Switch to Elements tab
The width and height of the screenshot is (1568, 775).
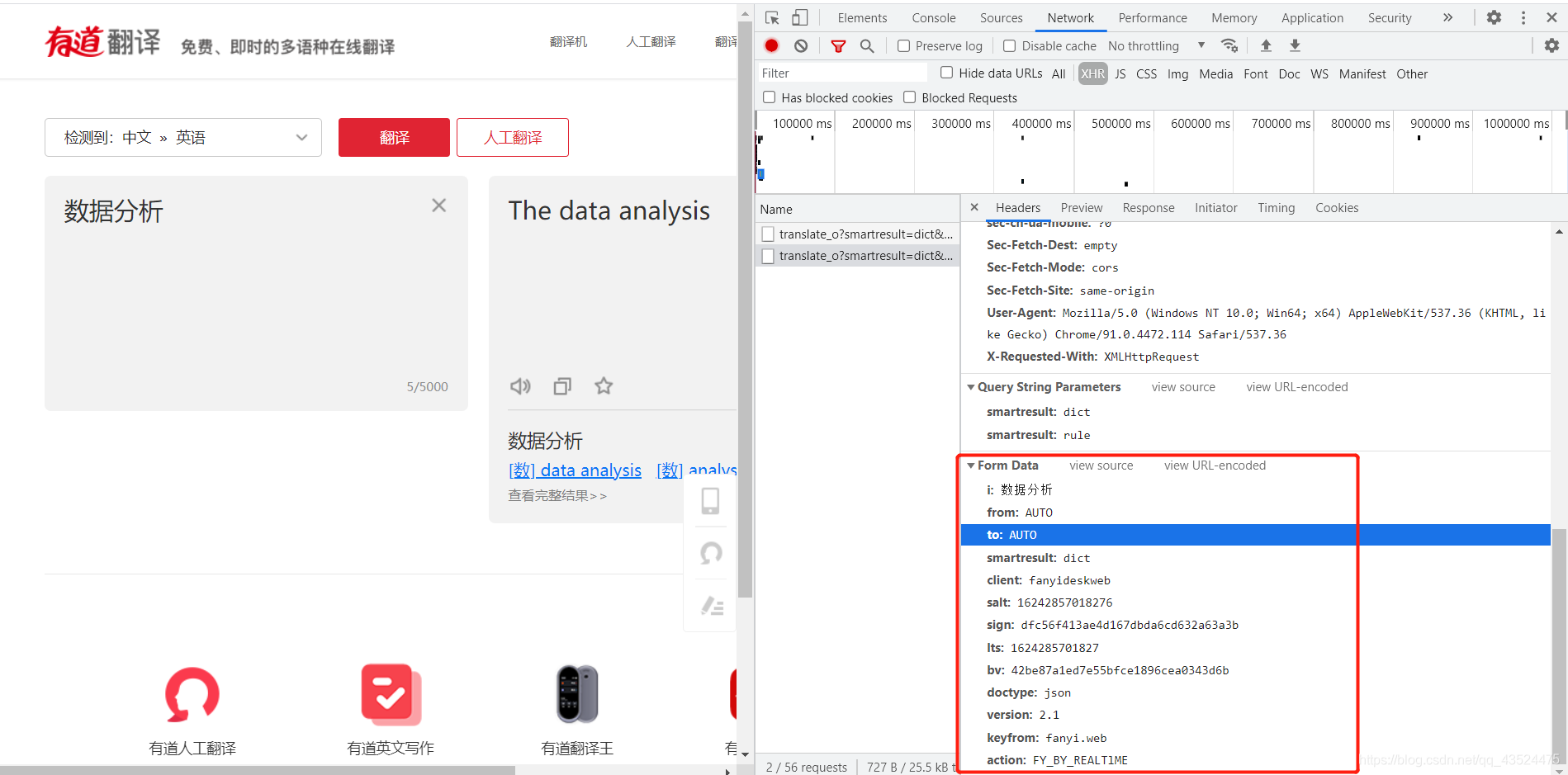tap(862, 17)
